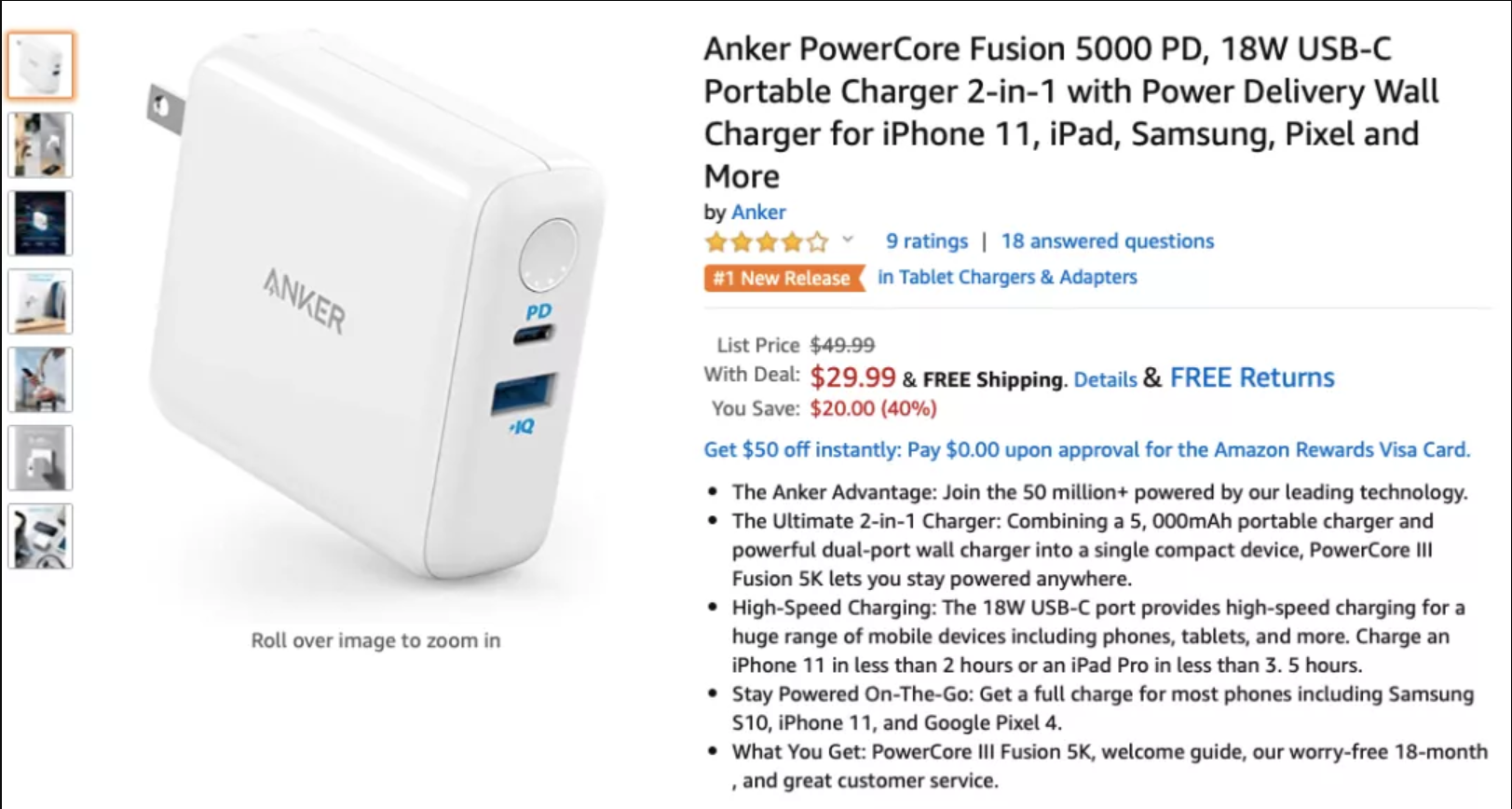Click the FREE Returns link

(x=1252, y=377)
